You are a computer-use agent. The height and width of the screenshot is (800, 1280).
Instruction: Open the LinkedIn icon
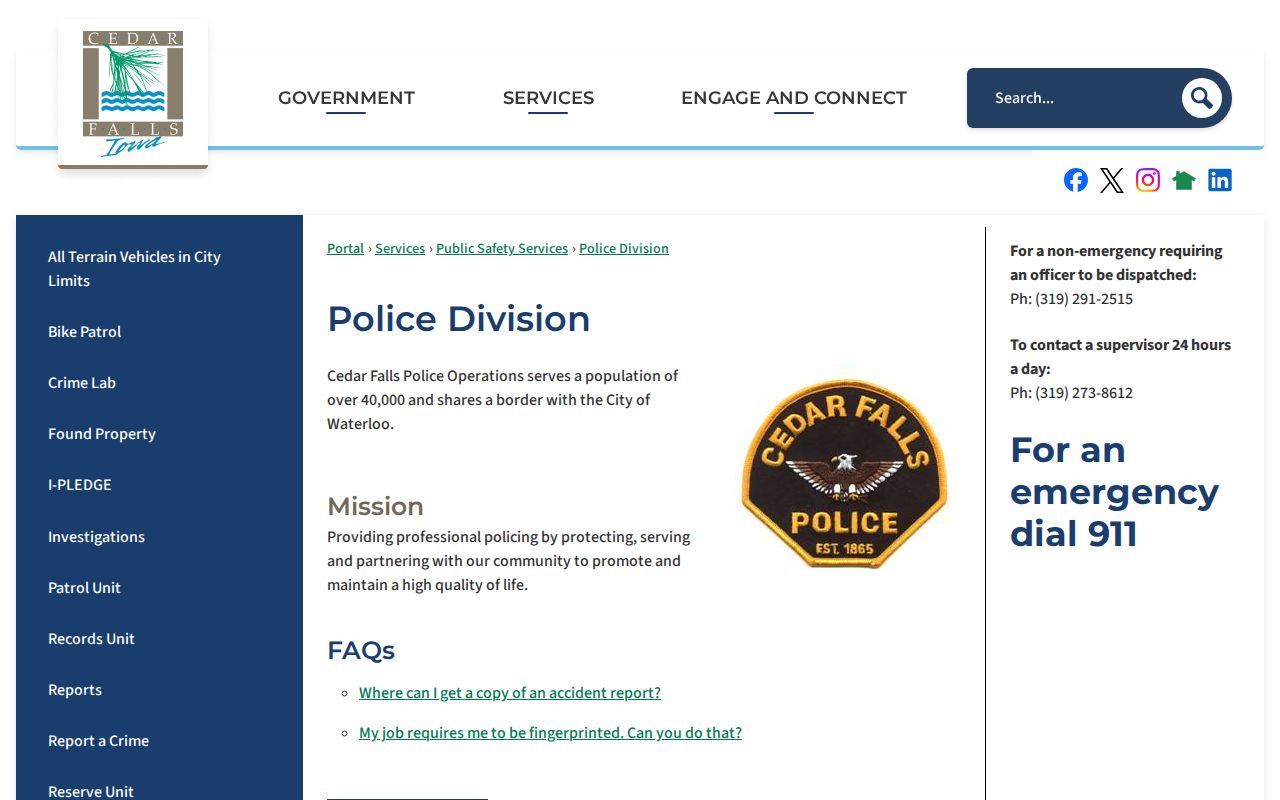(x=1220, y=180)
